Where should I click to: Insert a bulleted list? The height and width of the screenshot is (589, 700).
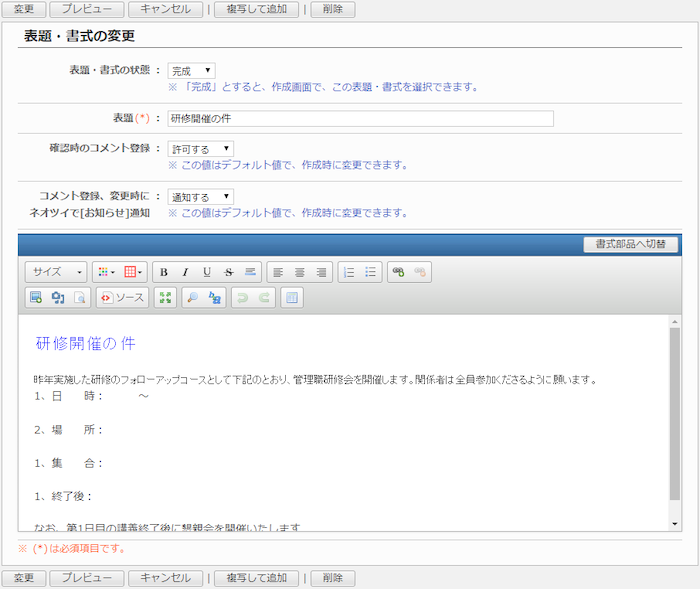click(x=370, y=272)
